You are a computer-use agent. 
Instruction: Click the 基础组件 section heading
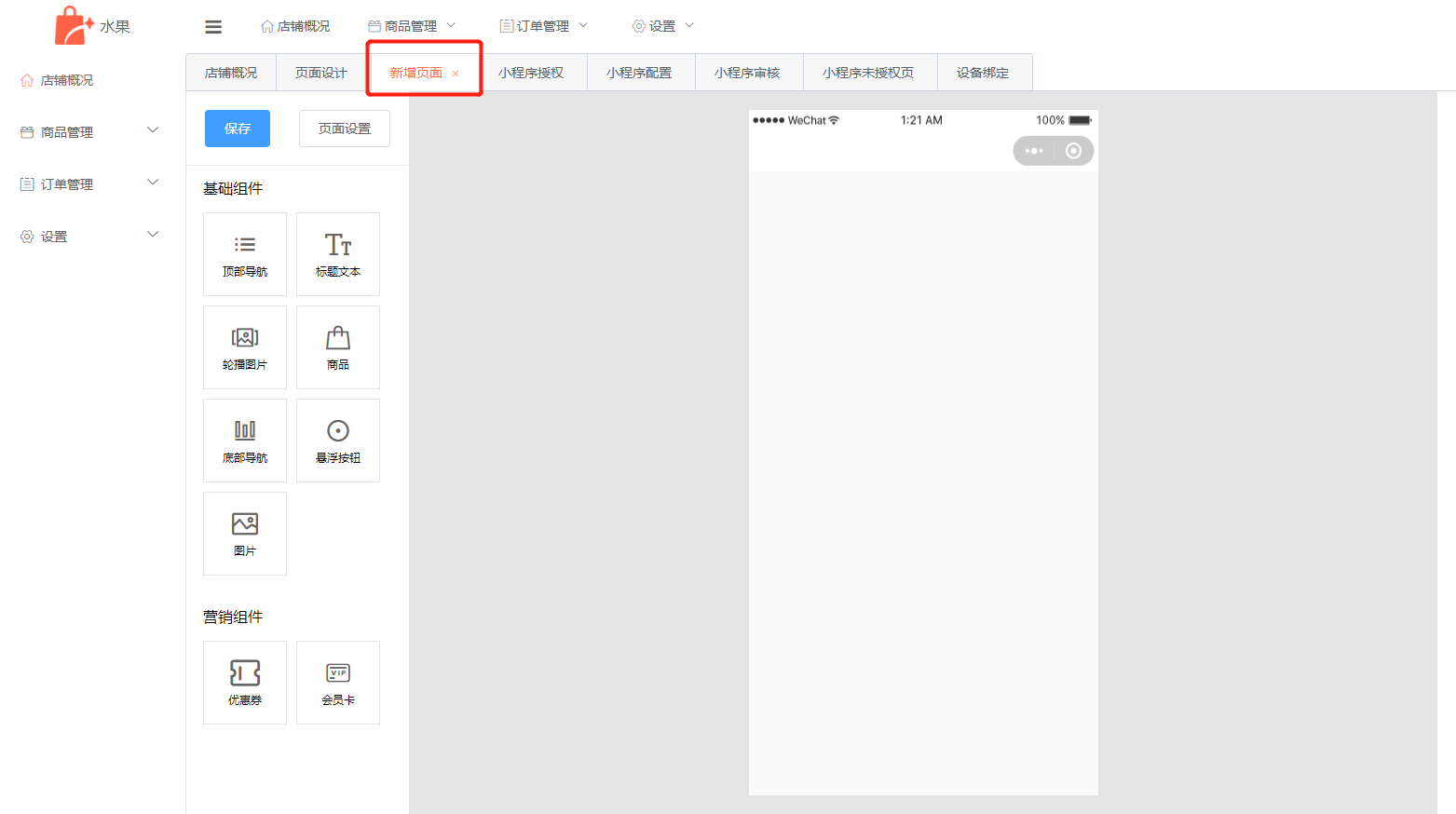pos(233,188)
